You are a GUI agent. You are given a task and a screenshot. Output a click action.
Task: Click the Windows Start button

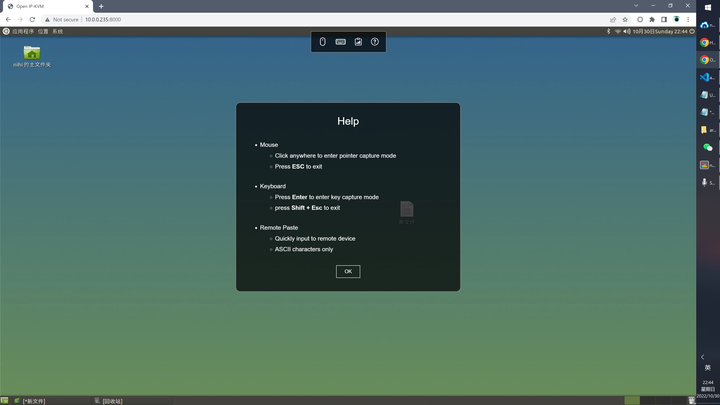[708, 8]
